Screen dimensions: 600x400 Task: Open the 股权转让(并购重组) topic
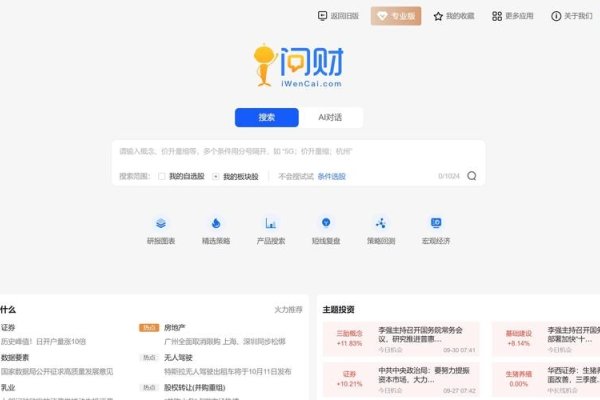pos(195,387)
